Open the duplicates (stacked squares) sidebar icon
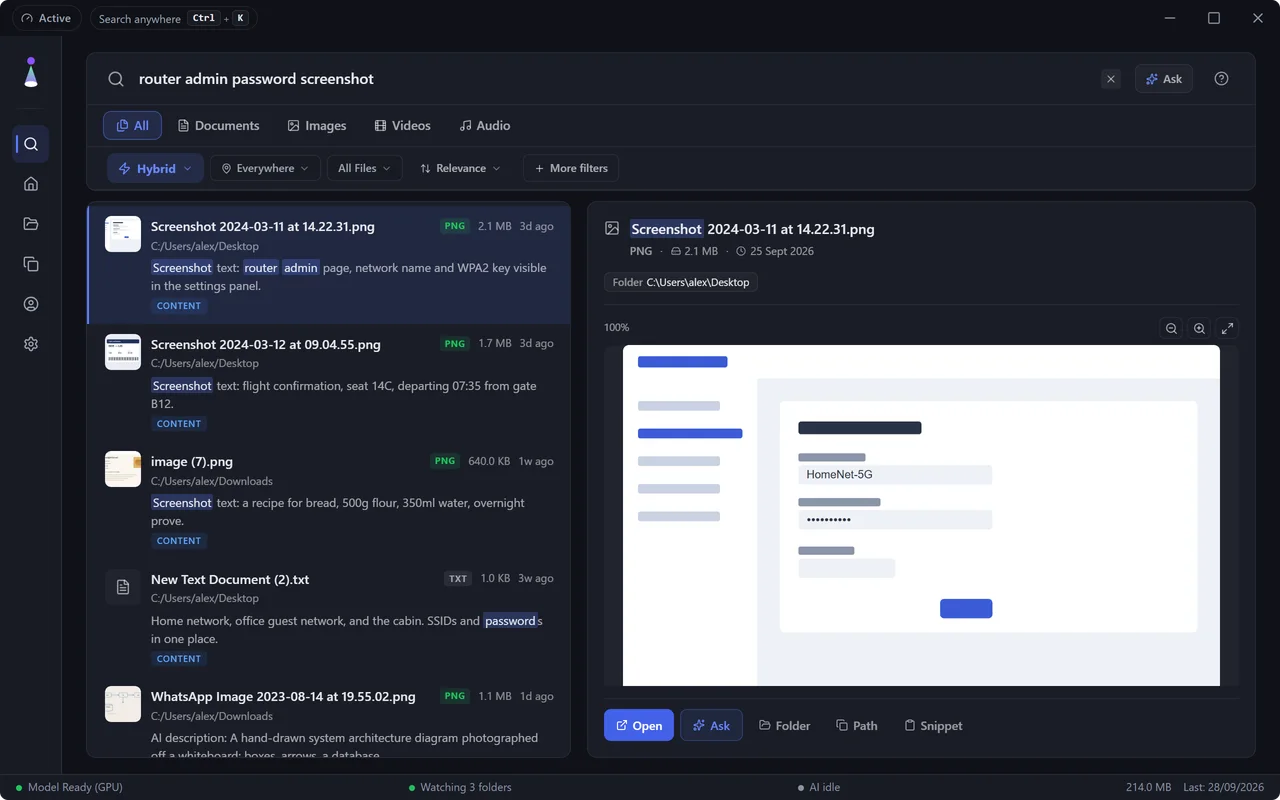Image resolution: width=1280 pixels, height=800 pixels. 31,264
